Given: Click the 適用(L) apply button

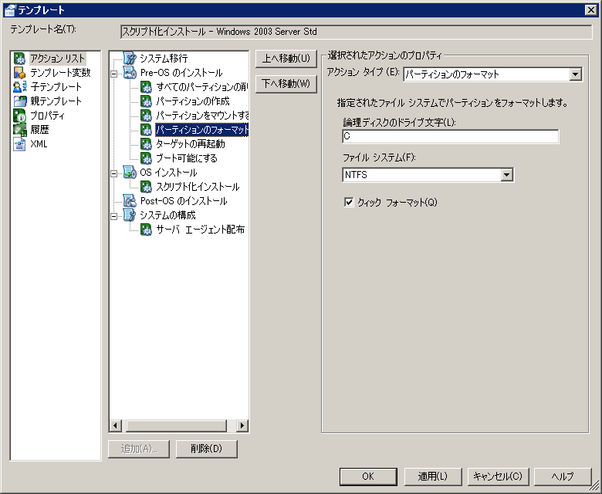Looking at the screenshot, I should click(432, 476).
